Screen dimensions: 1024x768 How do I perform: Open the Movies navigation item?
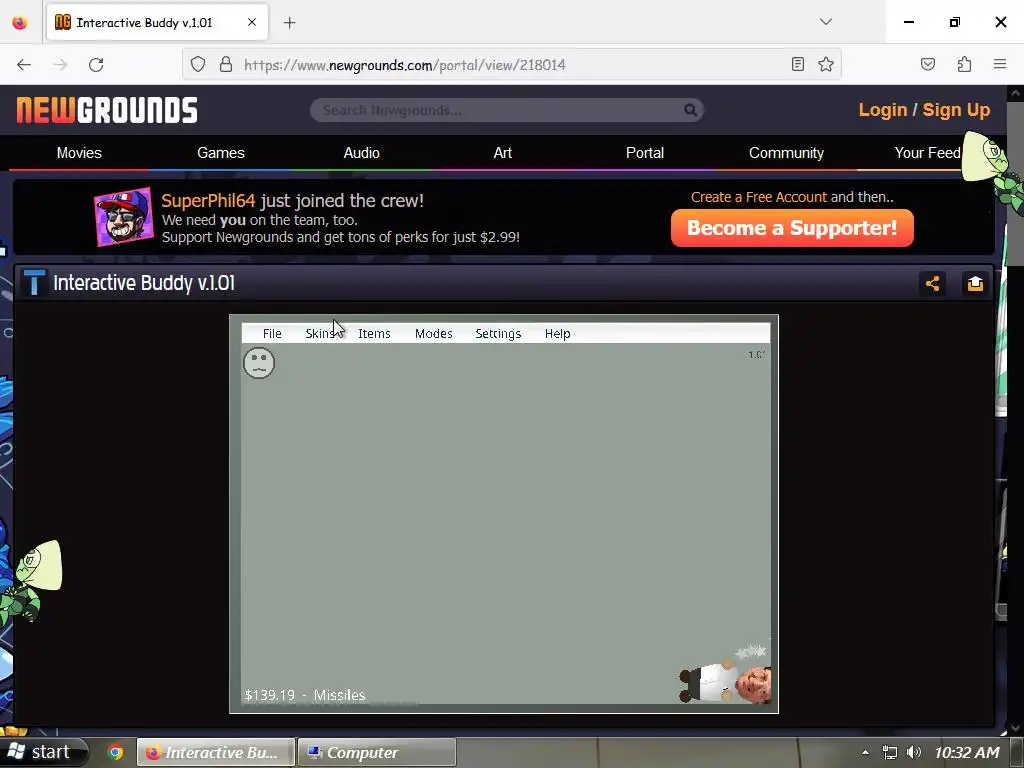tap(79, 153)
